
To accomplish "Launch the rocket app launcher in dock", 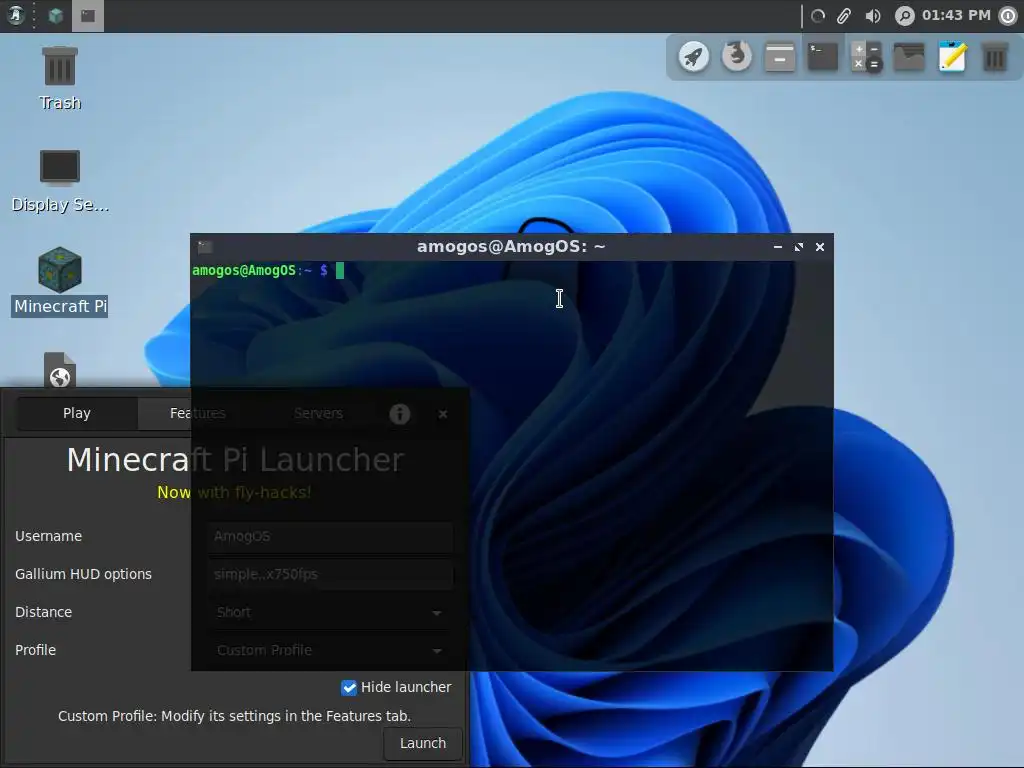I will click(694, 57).
